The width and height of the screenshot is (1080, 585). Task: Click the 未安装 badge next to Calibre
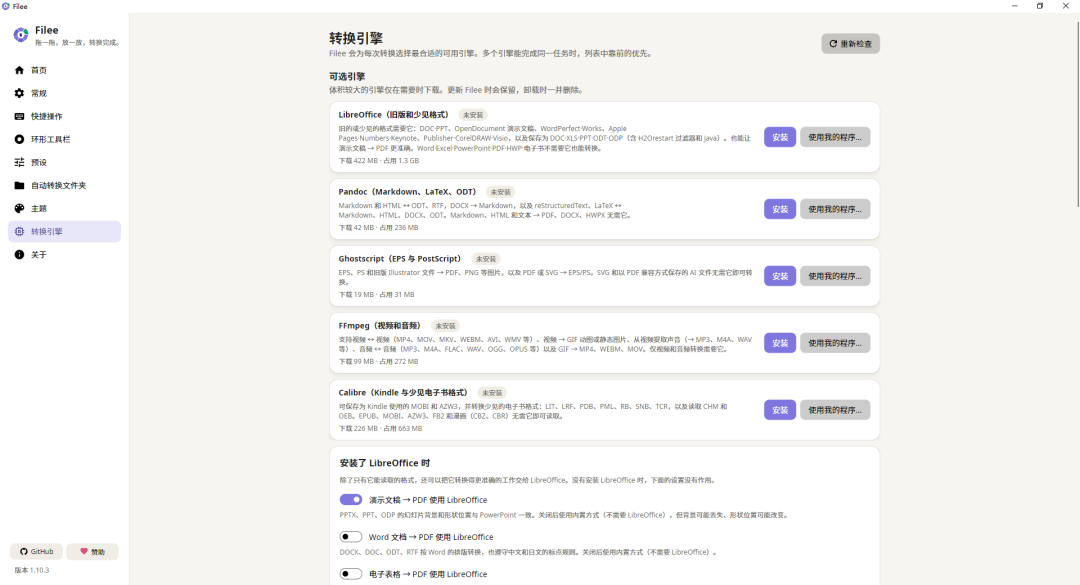[x=492, y=393]
